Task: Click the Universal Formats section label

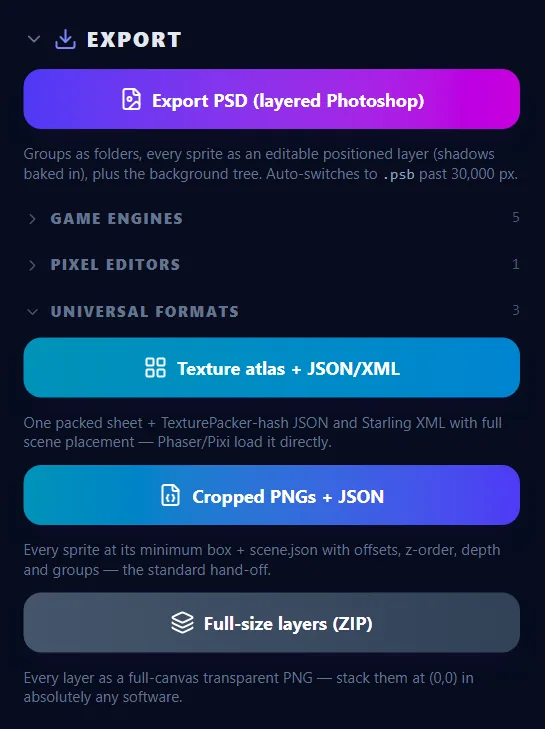Action: (145, 311)
